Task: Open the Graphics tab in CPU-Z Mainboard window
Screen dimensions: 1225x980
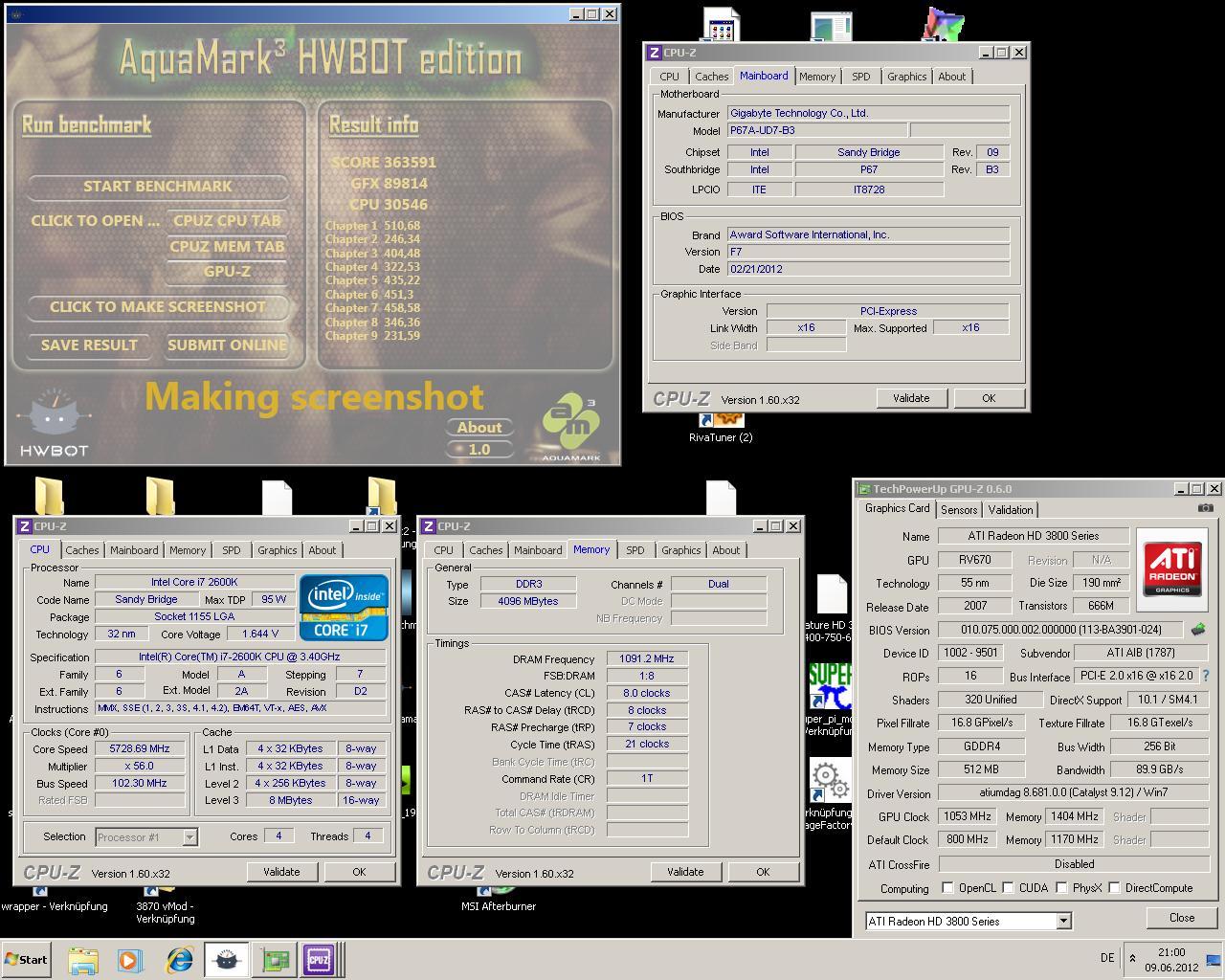Action: 906,77
